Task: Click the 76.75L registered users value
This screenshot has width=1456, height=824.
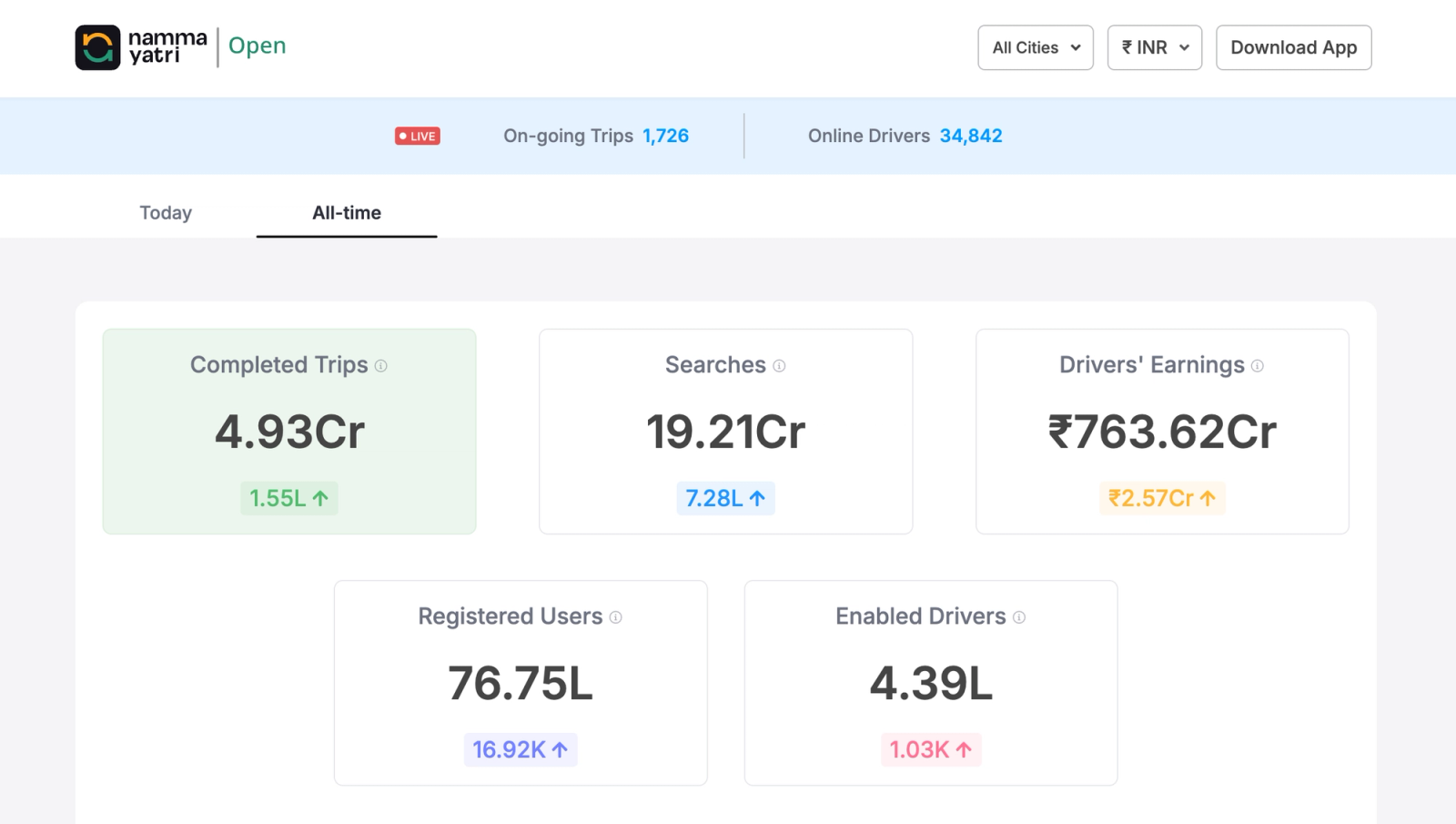Action: (x=521, y=683)
